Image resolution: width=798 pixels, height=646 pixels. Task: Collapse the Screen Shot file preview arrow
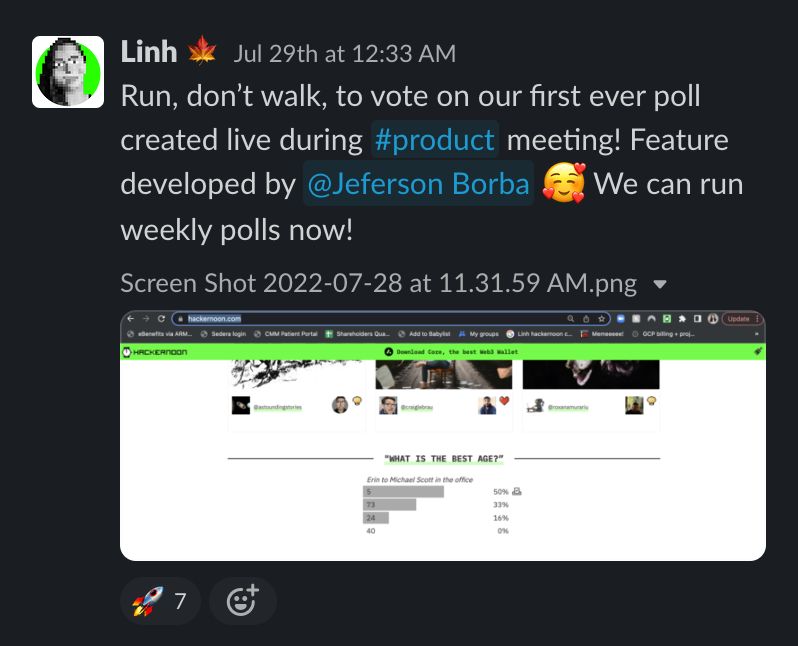tap(659, 284)
